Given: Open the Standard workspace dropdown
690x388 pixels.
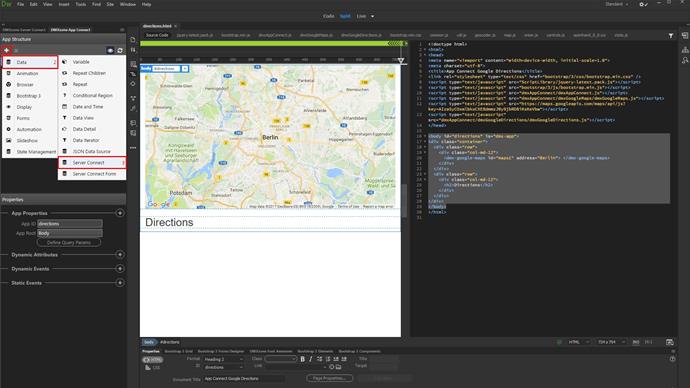Looking at the screenshot, I should (616, 4).
